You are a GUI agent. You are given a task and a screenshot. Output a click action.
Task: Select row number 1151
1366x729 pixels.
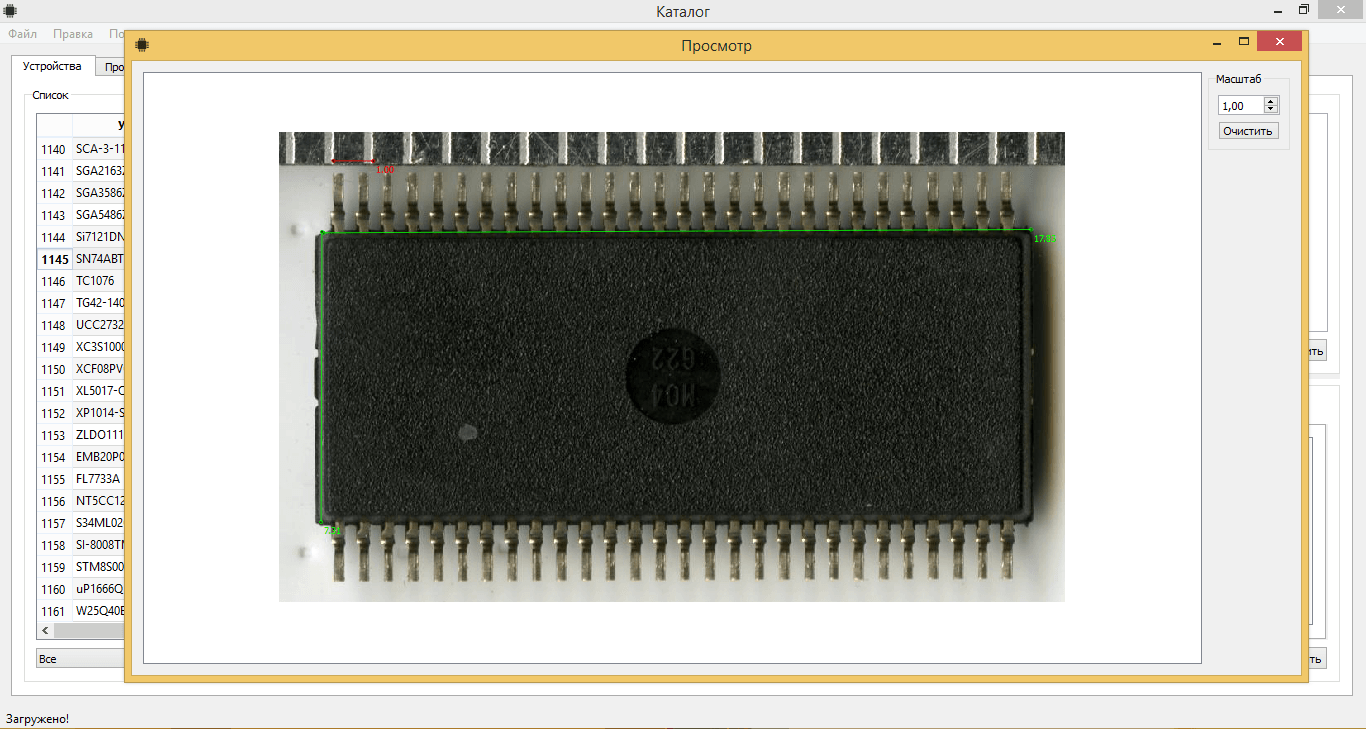tap(54, 391)
